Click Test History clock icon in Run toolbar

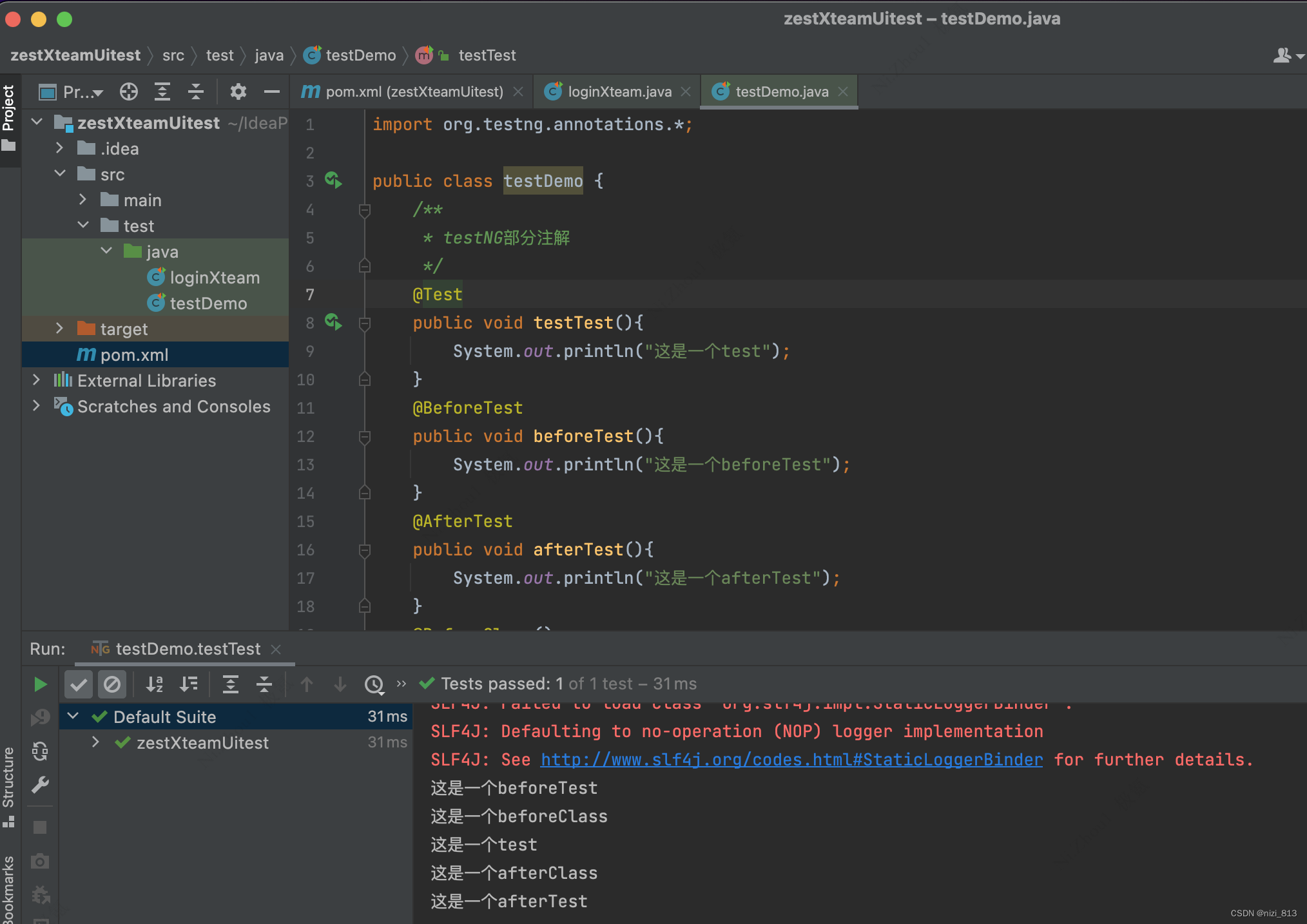click(374, 684)
